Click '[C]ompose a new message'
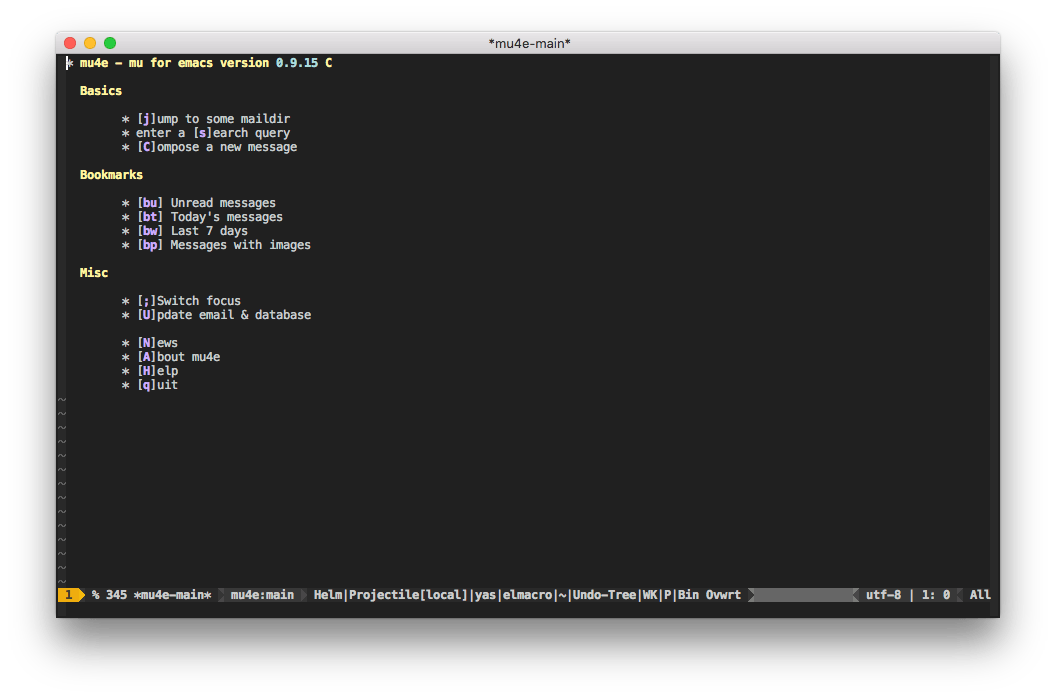 point(217,147)
